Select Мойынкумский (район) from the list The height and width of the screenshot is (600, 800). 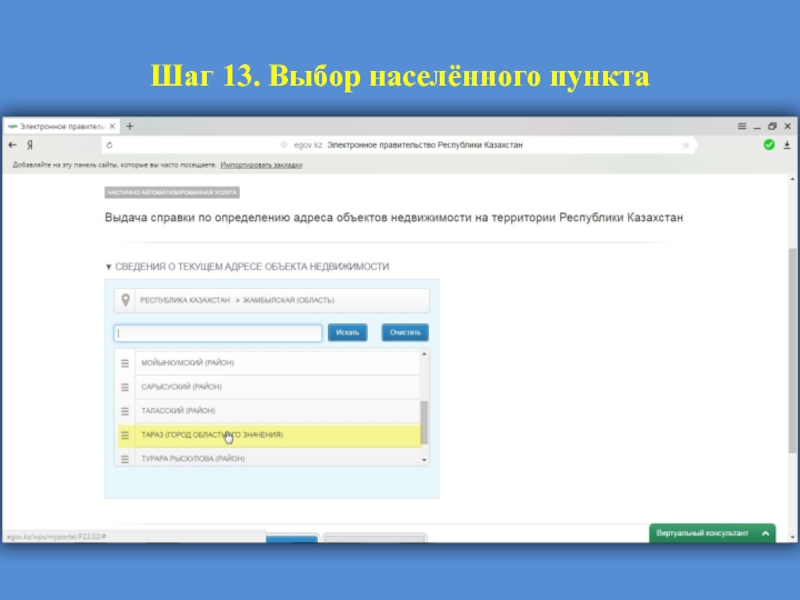[277, 363]
